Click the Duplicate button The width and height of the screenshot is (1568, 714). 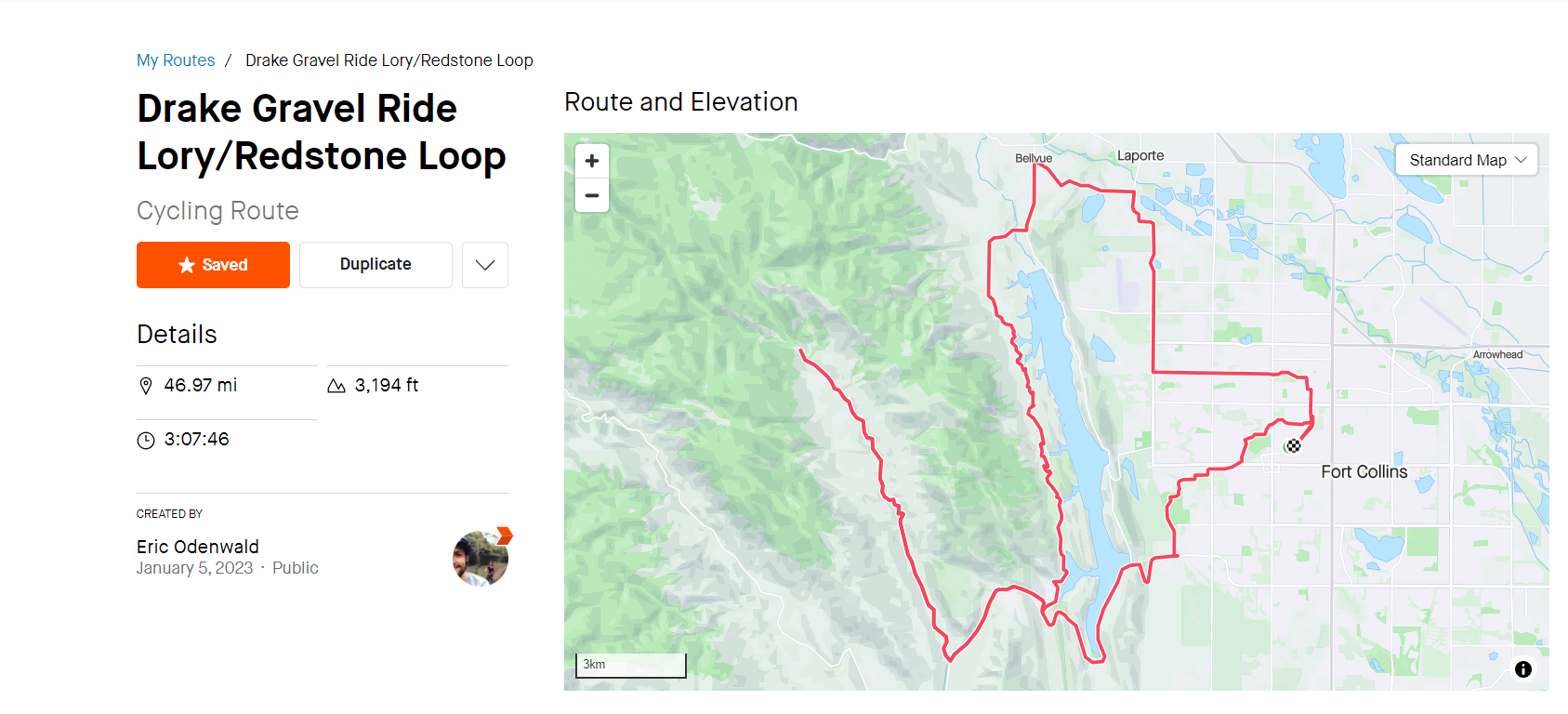[376, 264]
